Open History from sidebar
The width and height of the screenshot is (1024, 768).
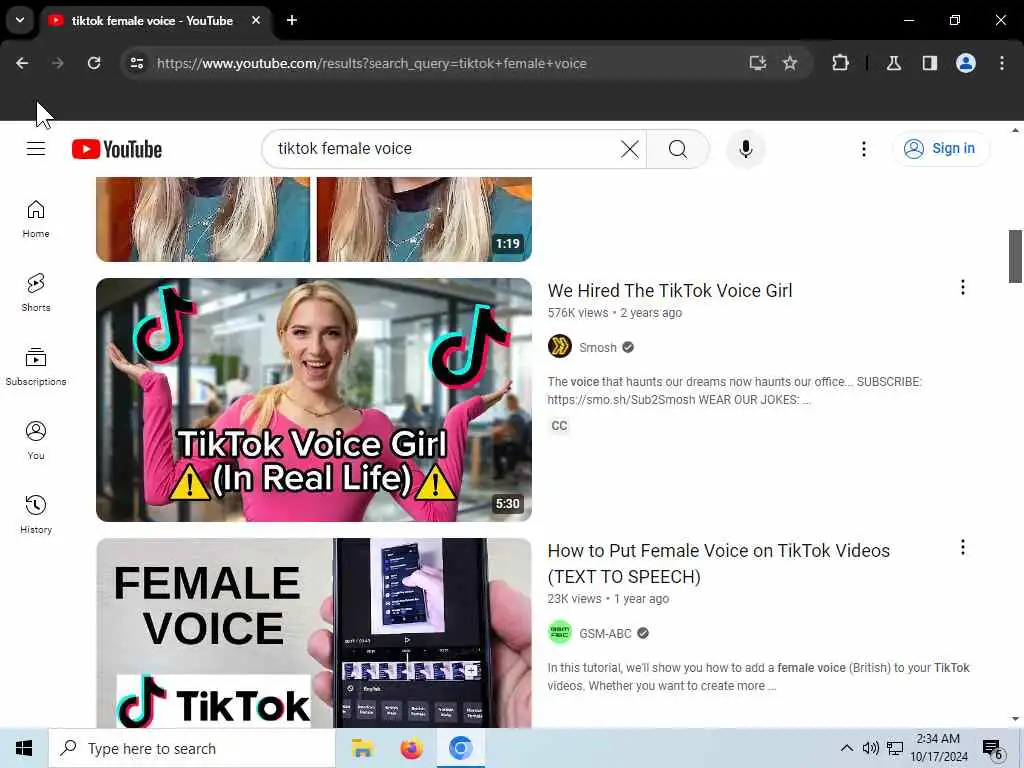36,515
